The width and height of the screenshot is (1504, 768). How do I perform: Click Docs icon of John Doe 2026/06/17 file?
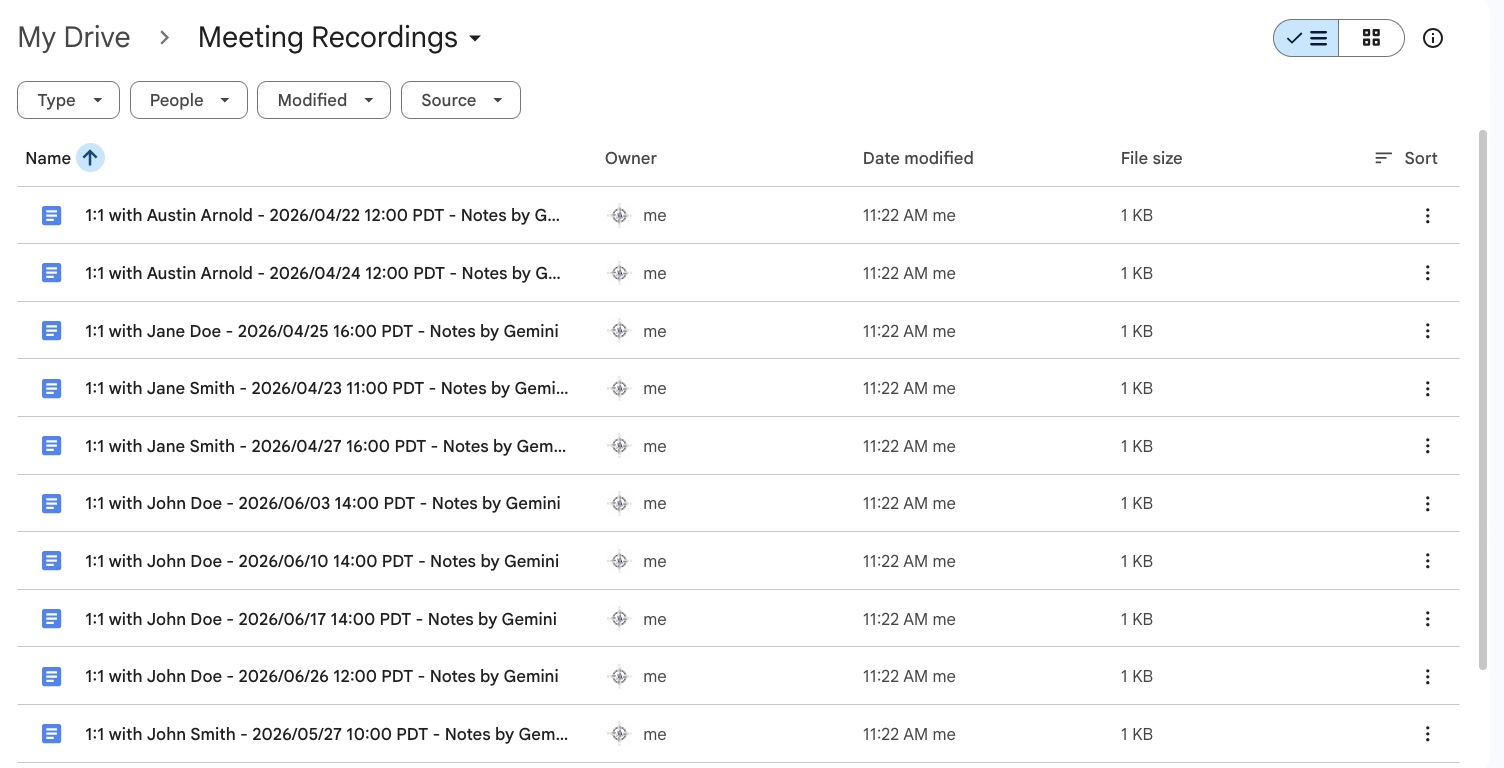[52, 619]
